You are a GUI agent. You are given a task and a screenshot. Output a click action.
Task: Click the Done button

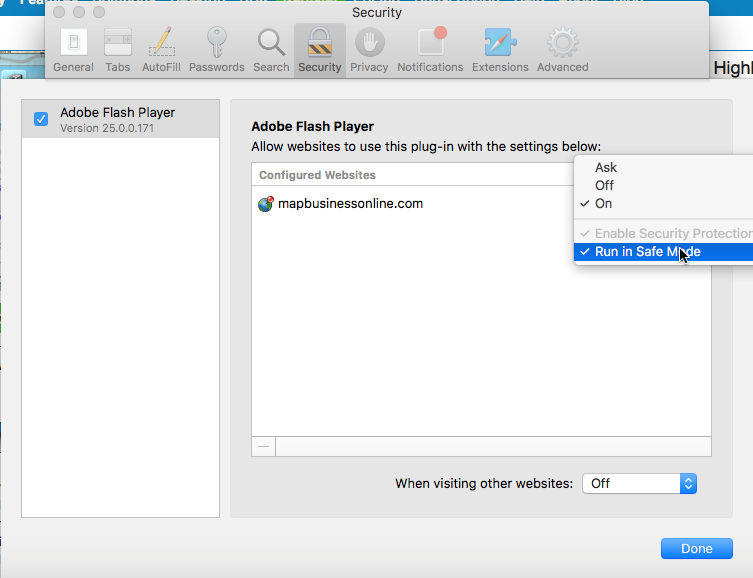697,548
